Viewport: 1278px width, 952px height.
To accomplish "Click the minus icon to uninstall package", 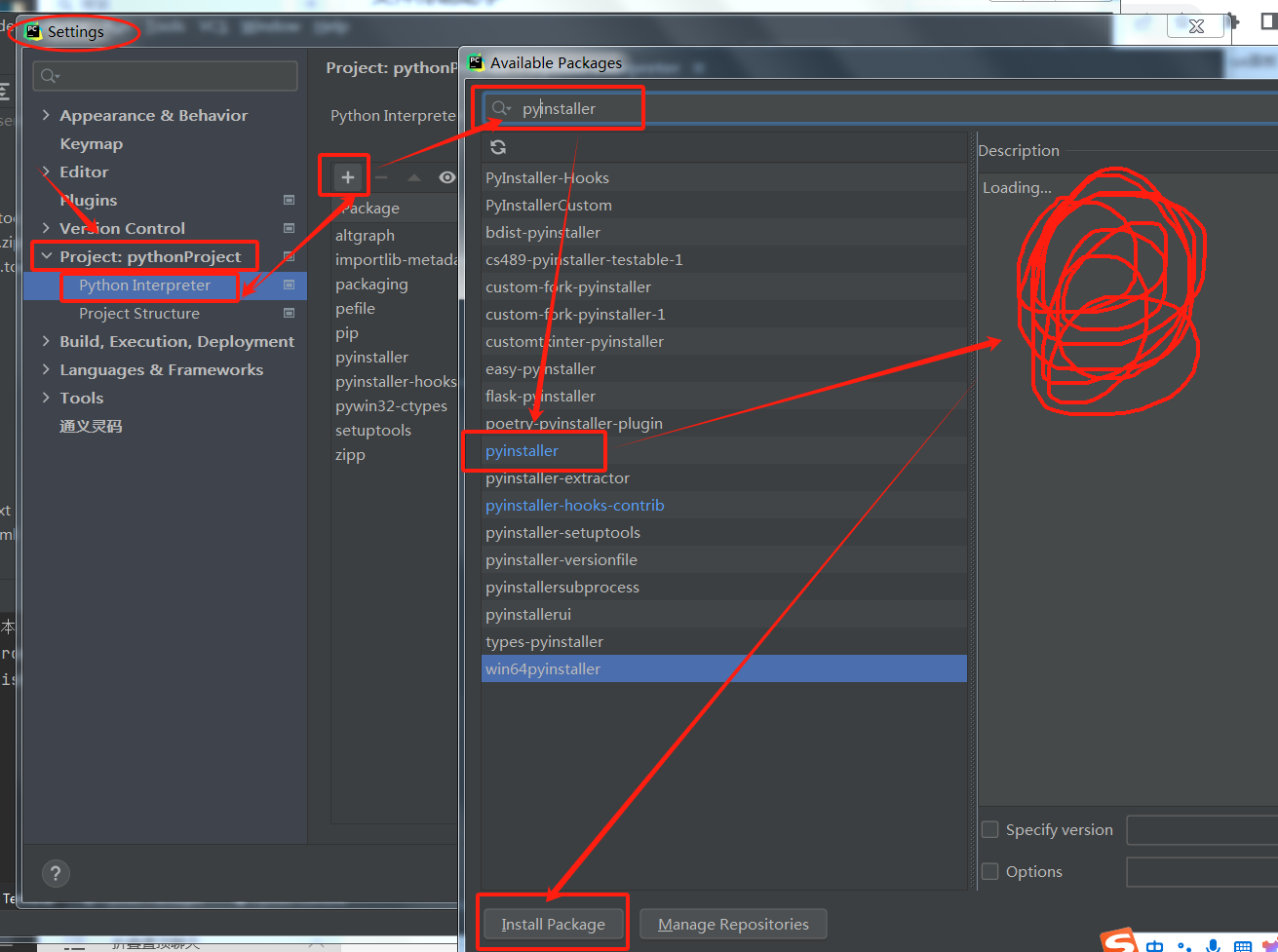I will 381,177.
